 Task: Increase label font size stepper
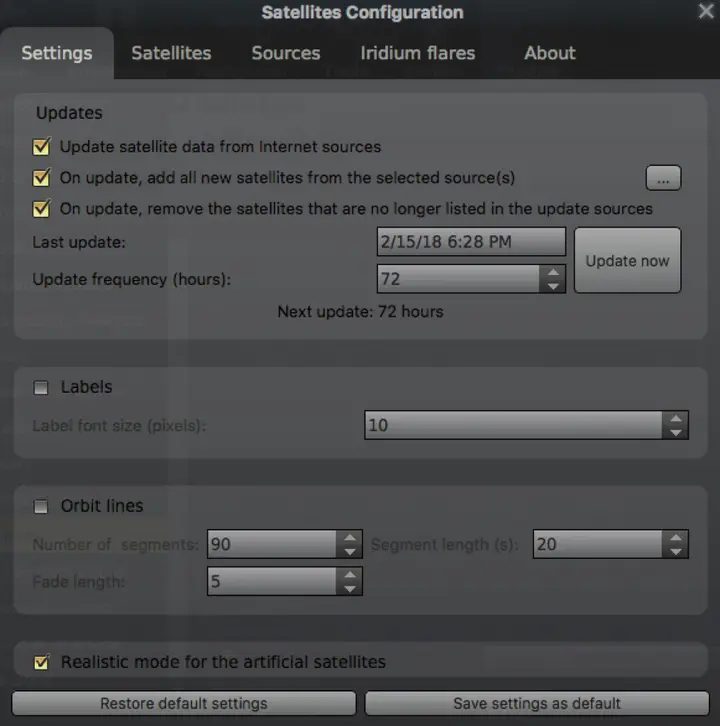coord(677,418)
